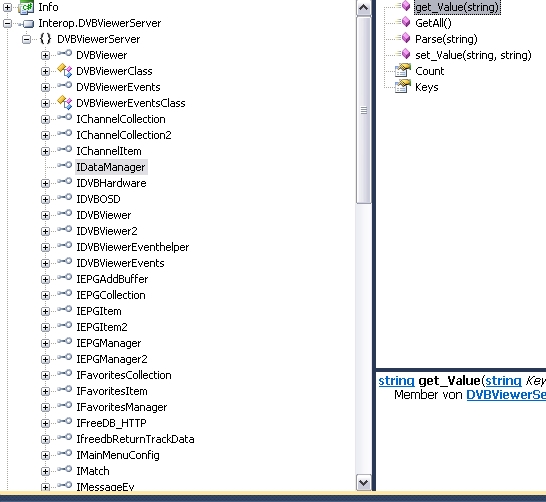
Task: Expand the DVBViewerClass node
Action: [45, 71]
